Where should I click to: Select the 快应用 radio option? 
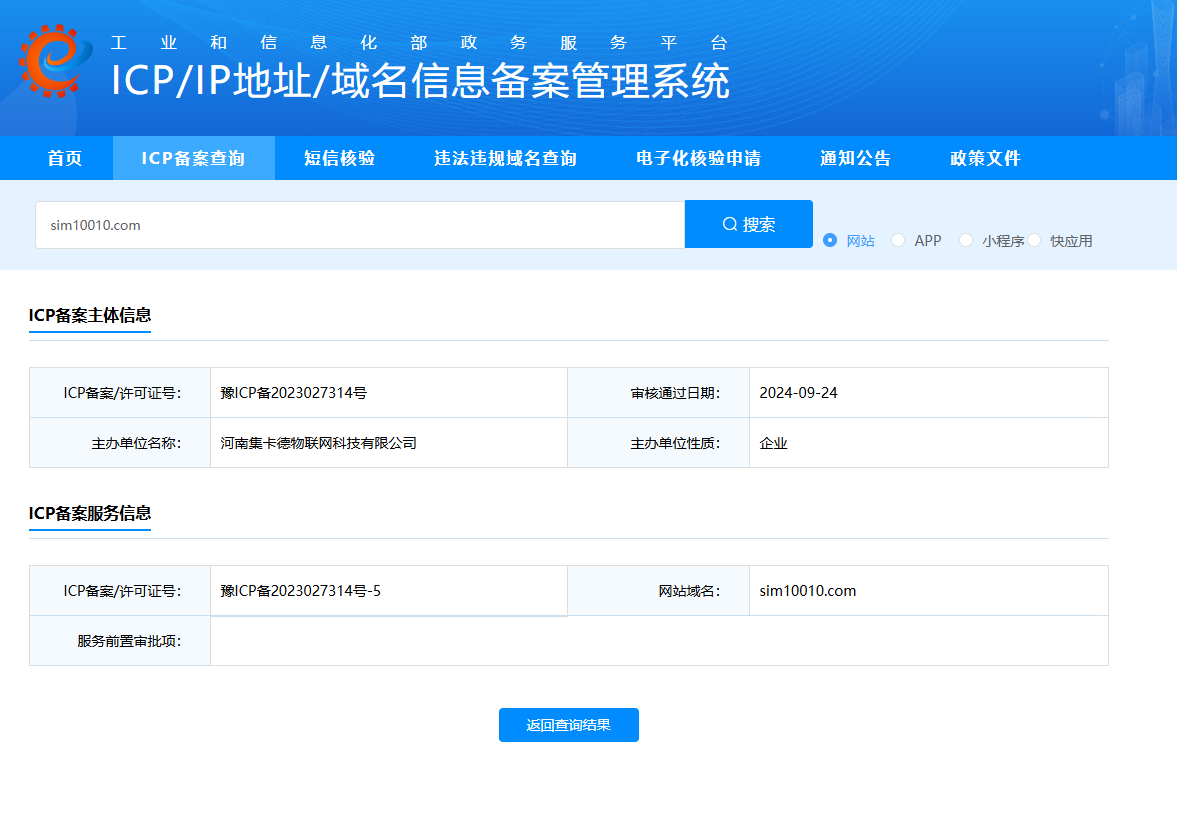1034,240
